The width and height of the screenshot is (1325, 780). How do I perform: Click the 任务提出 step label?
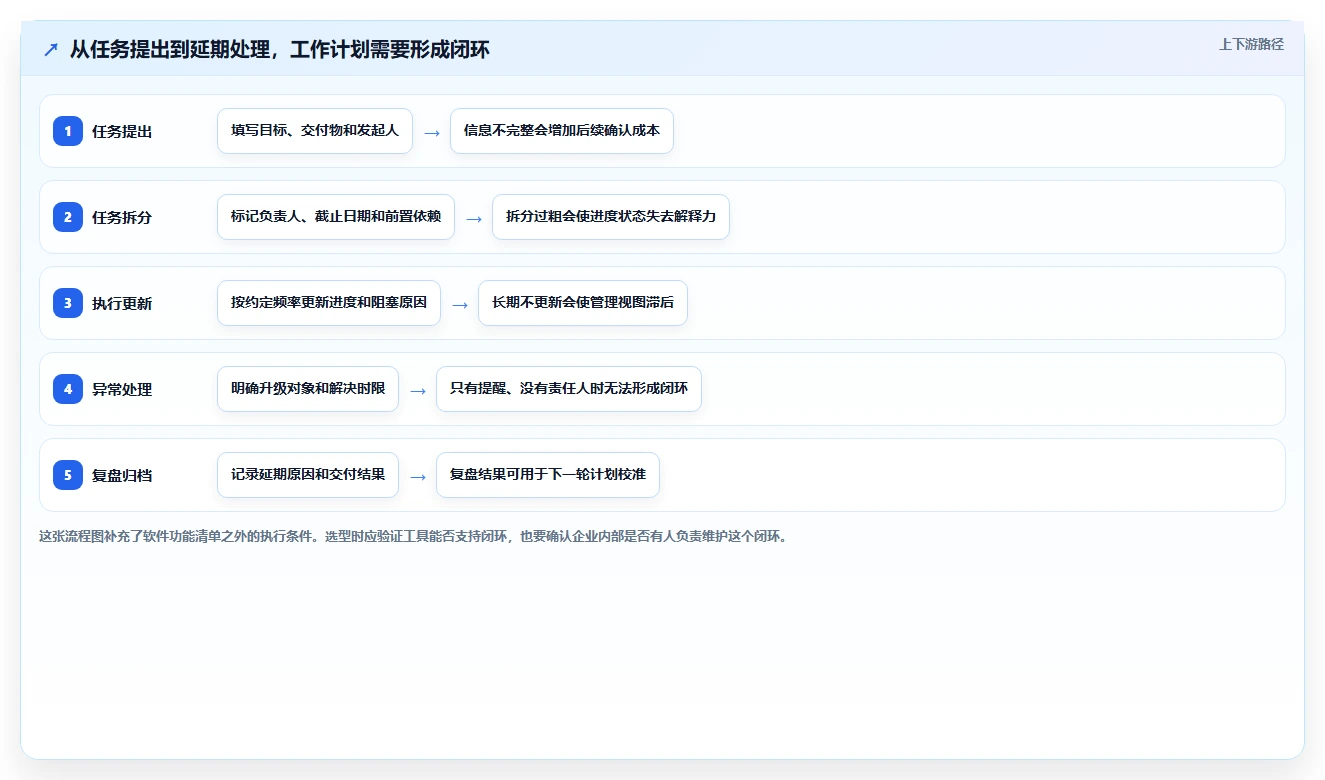point(122,131)
